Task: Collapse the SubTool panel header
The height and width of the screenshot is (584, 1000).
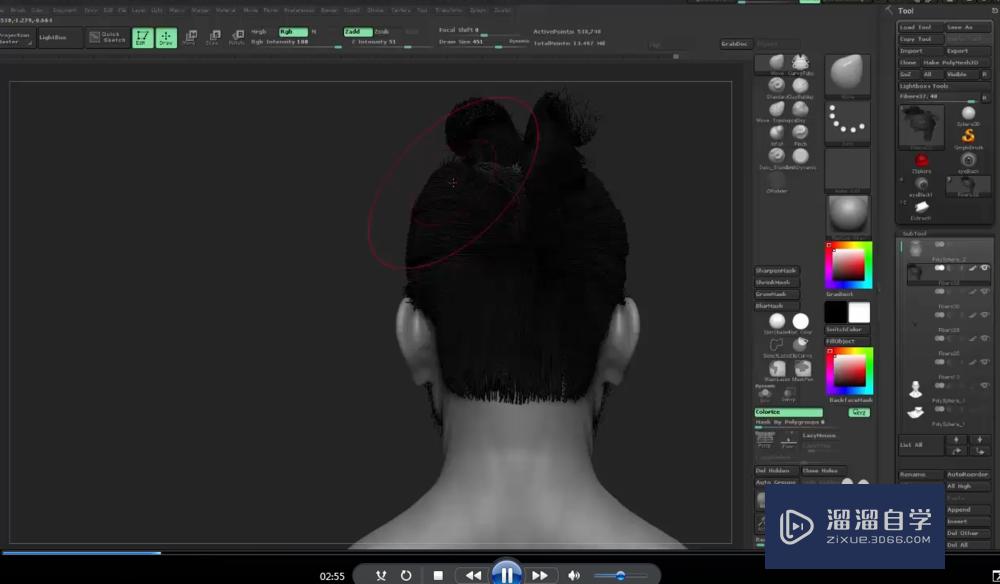Action: pyautogui.click(x=915, y=233)
